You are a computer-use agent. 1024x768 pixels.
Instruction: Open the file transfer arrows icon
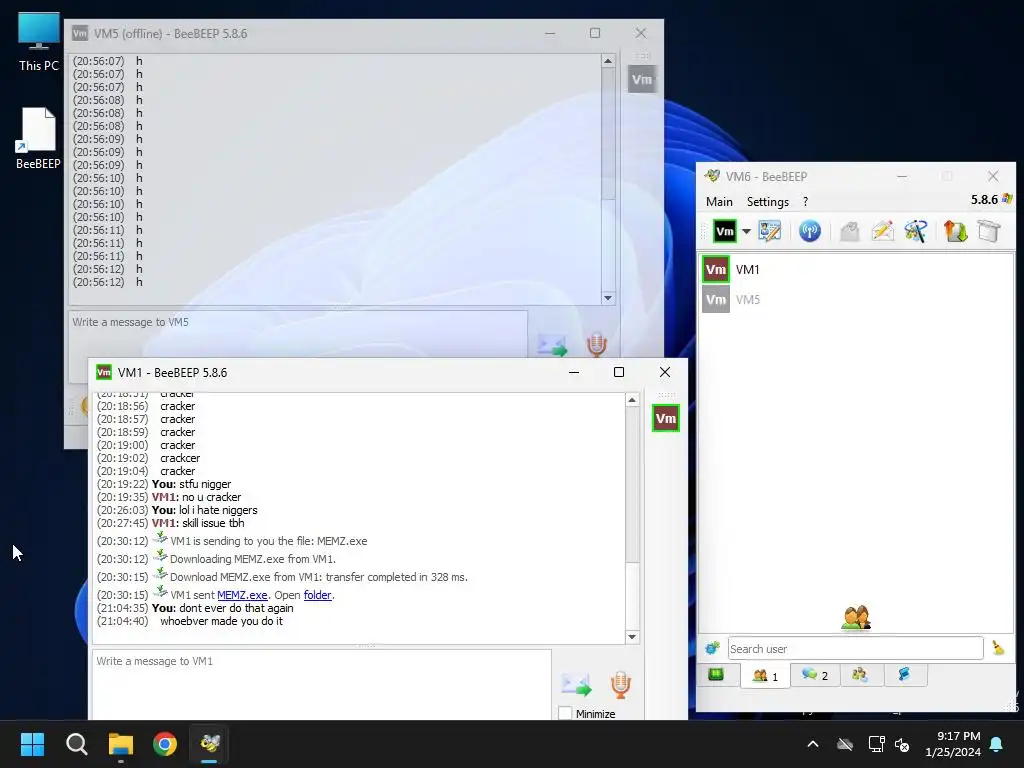tap(955, 231)
